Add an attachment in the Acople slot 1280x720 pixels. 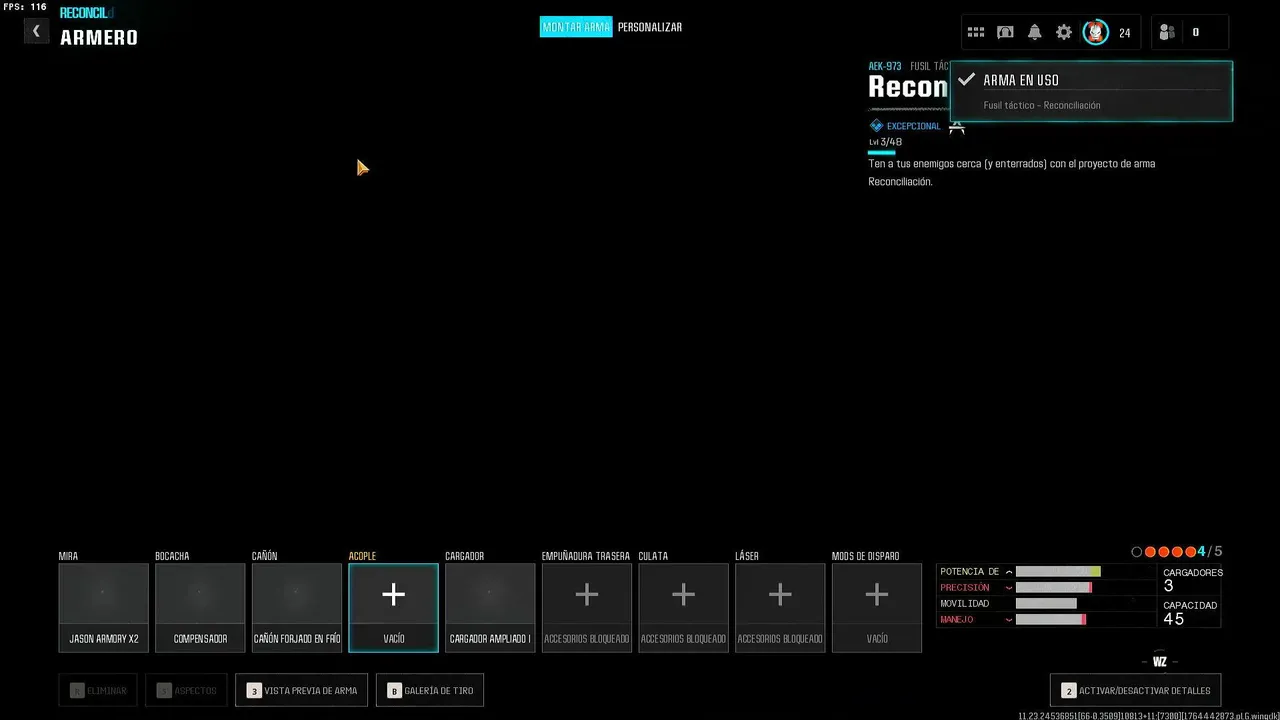[x=393, y=607]
